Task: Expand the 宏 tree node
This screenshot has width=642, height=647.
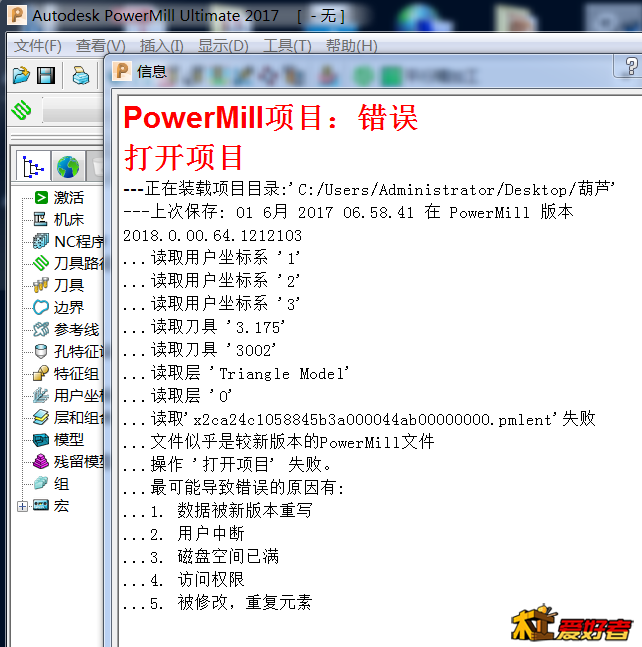Action: (22, 506)
